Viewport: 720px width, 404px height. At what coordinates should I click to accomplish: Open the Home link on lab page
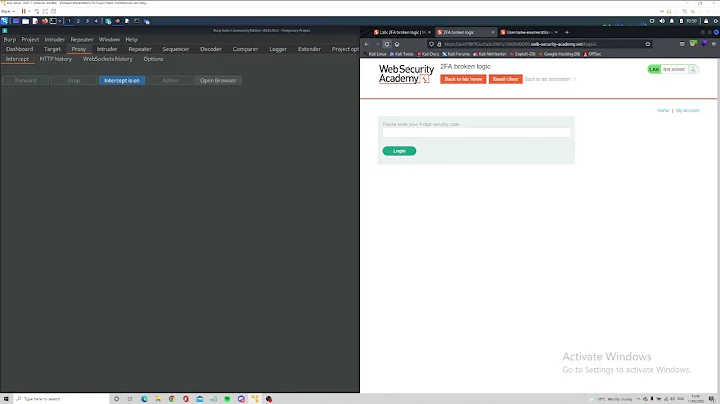click(x=663, y=111)
